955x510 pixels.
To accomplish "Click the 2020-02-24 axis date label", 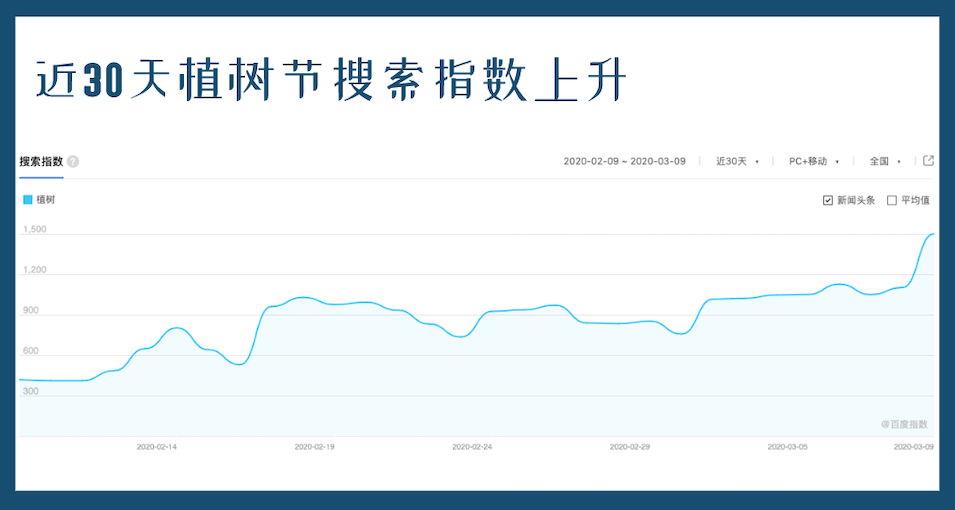I will click(472, 447).
